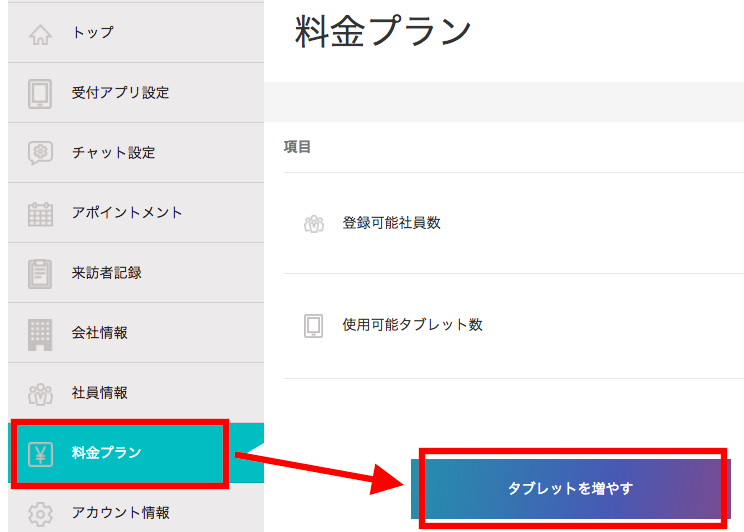
Task: Click the 登録可能社員数 row label
Action: 391,223
